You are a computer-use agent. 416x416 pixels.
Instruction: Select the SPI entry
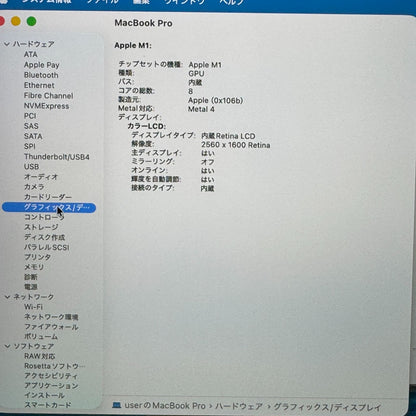(x=30, y=146)
